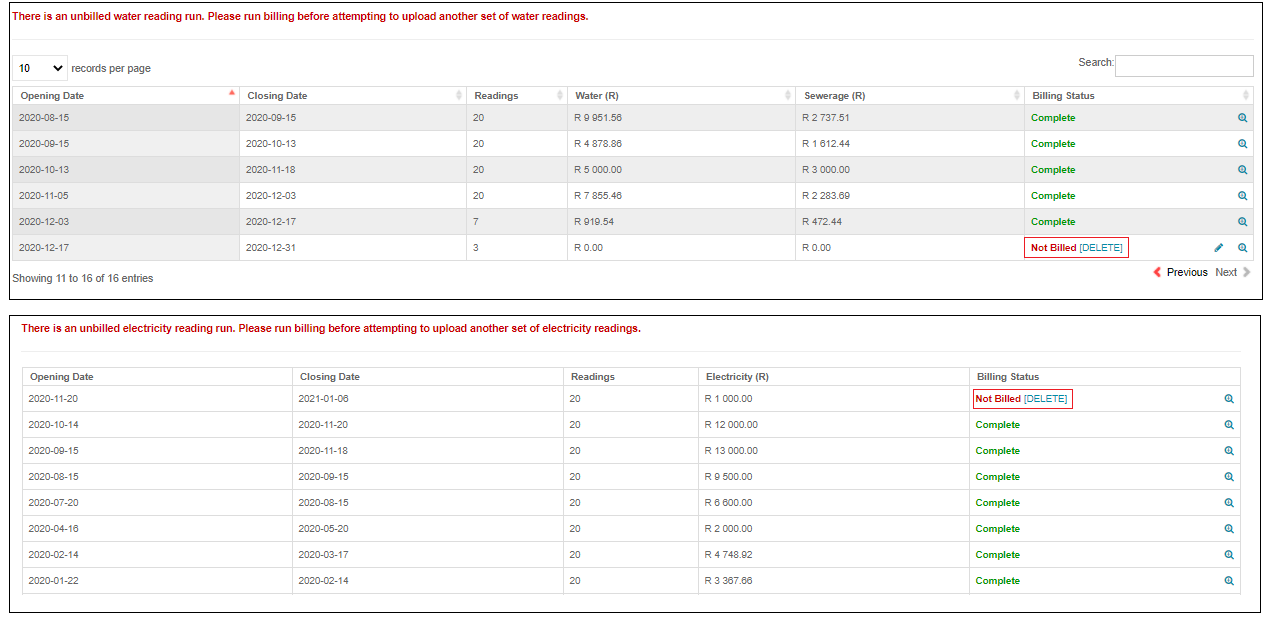Screen dimensions: 1278x623
Task: Sort water table by Opening Date
Action: 125,96
